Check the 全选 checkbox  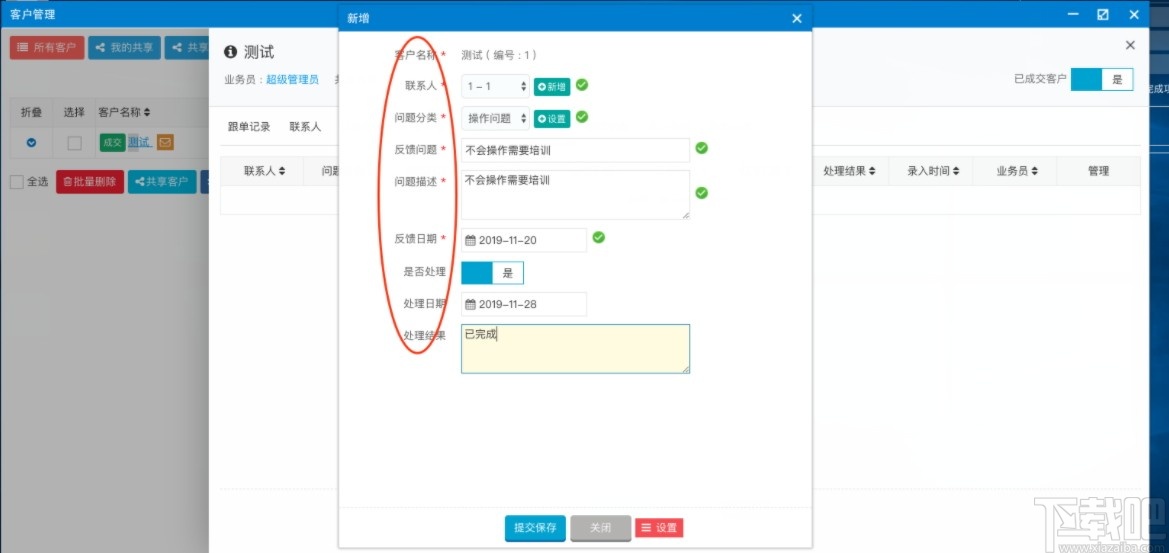[x=16, y=182]
